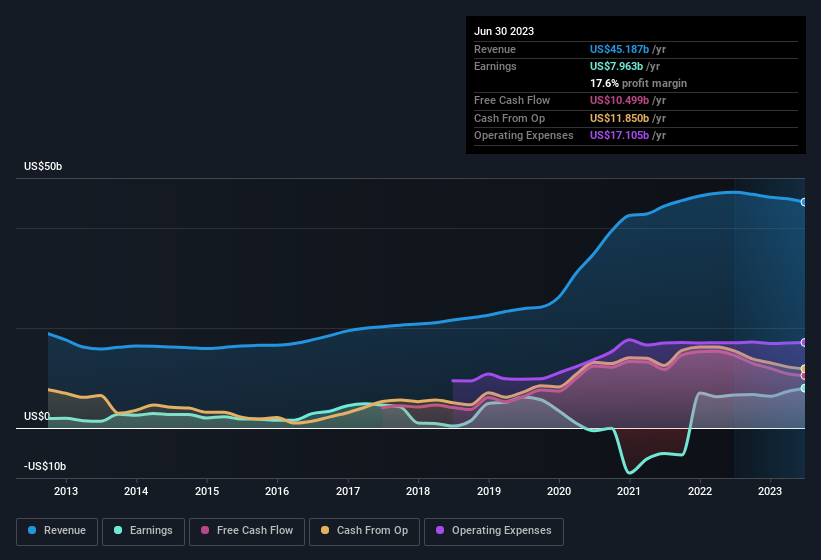This screenshot has height=560, width=821.
Task: Click the 2018 x-axis label
Action: click(418, 491)
